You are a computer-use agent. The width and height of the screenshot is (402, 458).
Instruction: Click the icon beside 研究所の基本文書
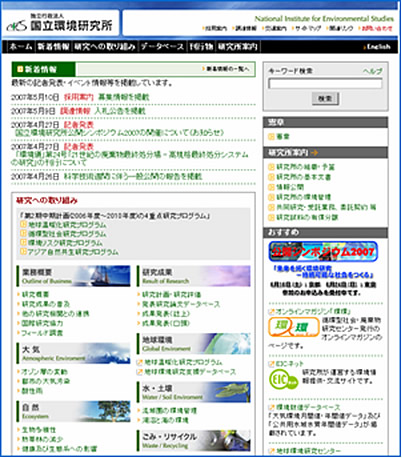click(x=271, y=177)
